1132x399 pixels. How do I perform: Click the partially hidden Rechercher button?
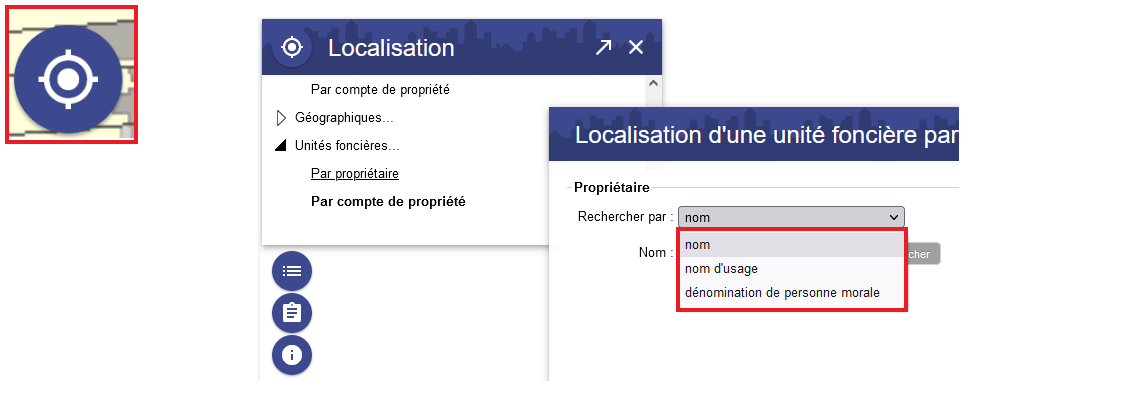(923, 254)
